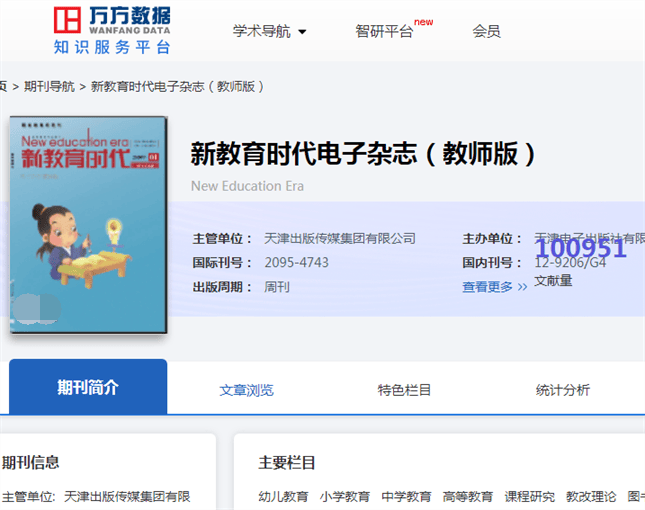Switch to the 文章浏览 tab
Screen dimensions: 645x510
pyautogui.click(x=246, y=390)
